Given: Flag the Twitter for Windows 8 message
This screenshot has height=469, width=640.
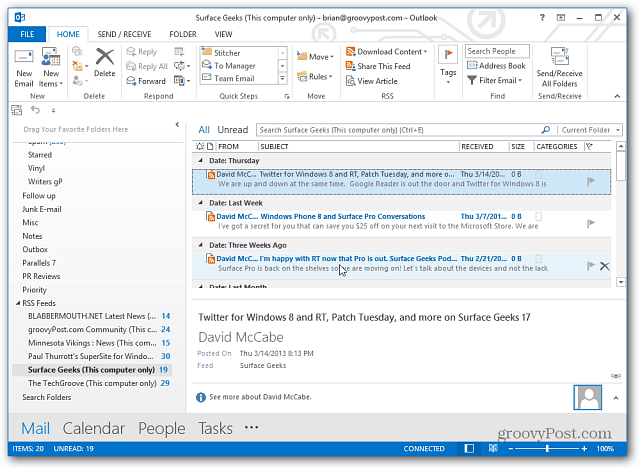Looking at the screenshot, I should (x=591, y=181).
